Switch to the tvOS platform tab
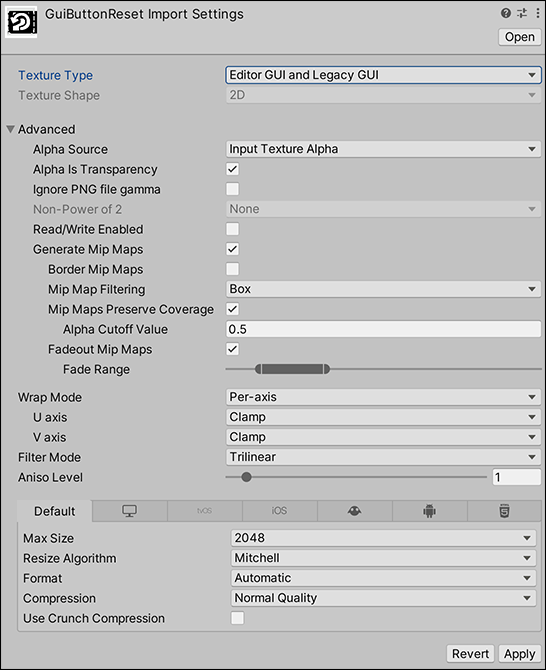Screen dimensions: 546x670 [205, 511]
